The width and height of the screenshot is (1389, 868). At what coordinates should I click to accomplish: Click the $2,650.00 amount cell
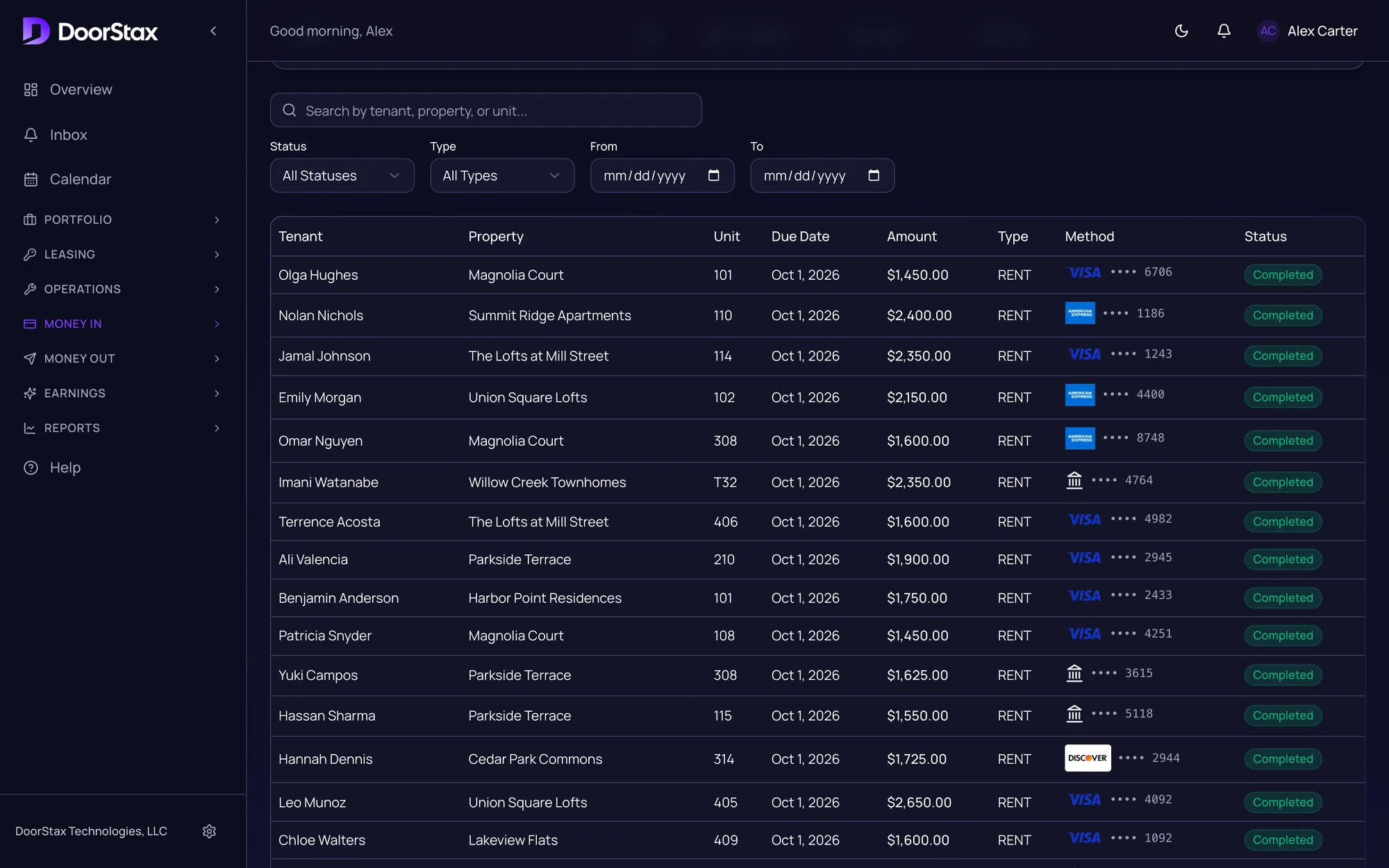pos(919,802)
